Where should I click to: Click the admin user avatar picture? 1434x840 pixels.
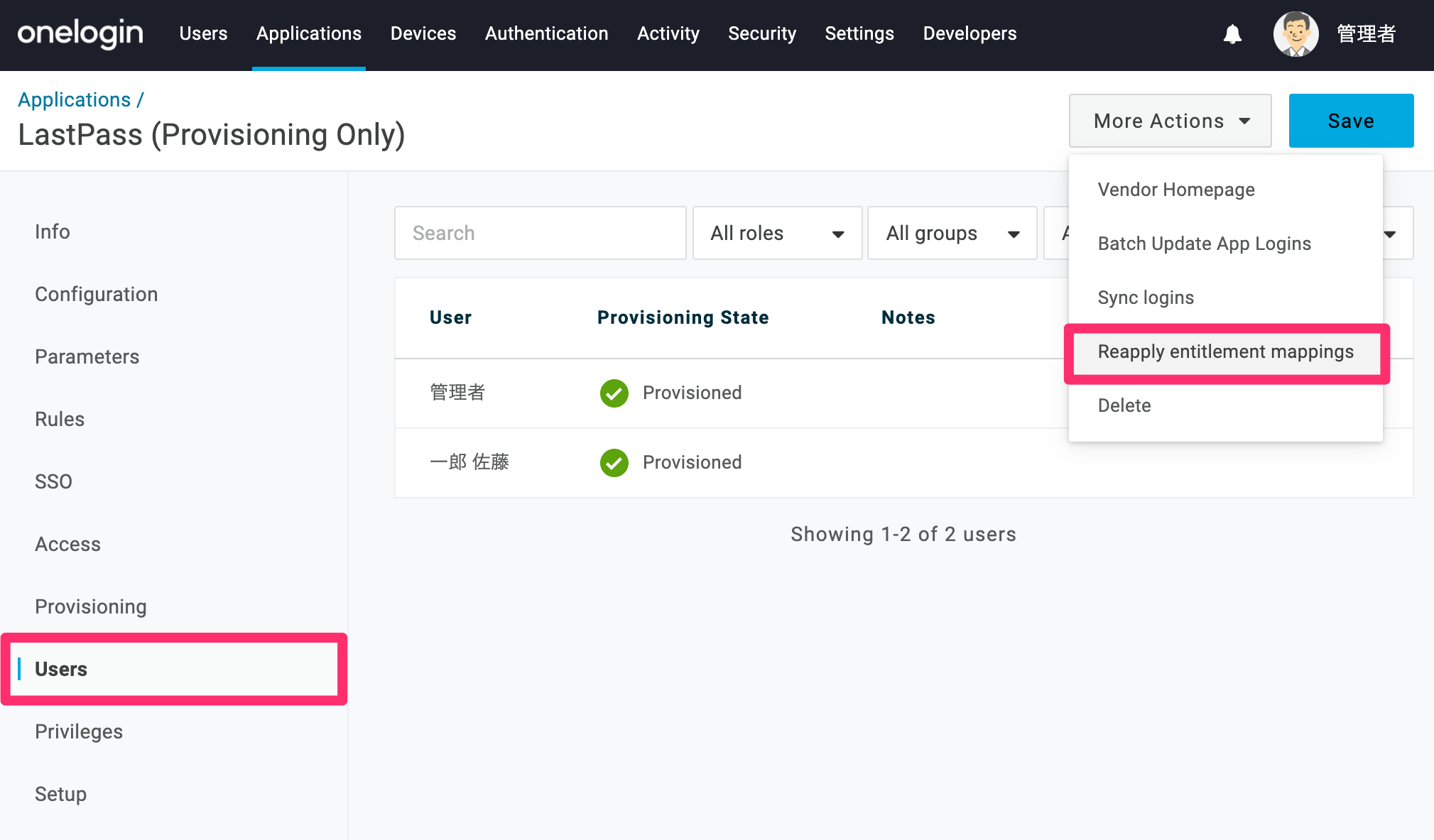(1296, 33)
